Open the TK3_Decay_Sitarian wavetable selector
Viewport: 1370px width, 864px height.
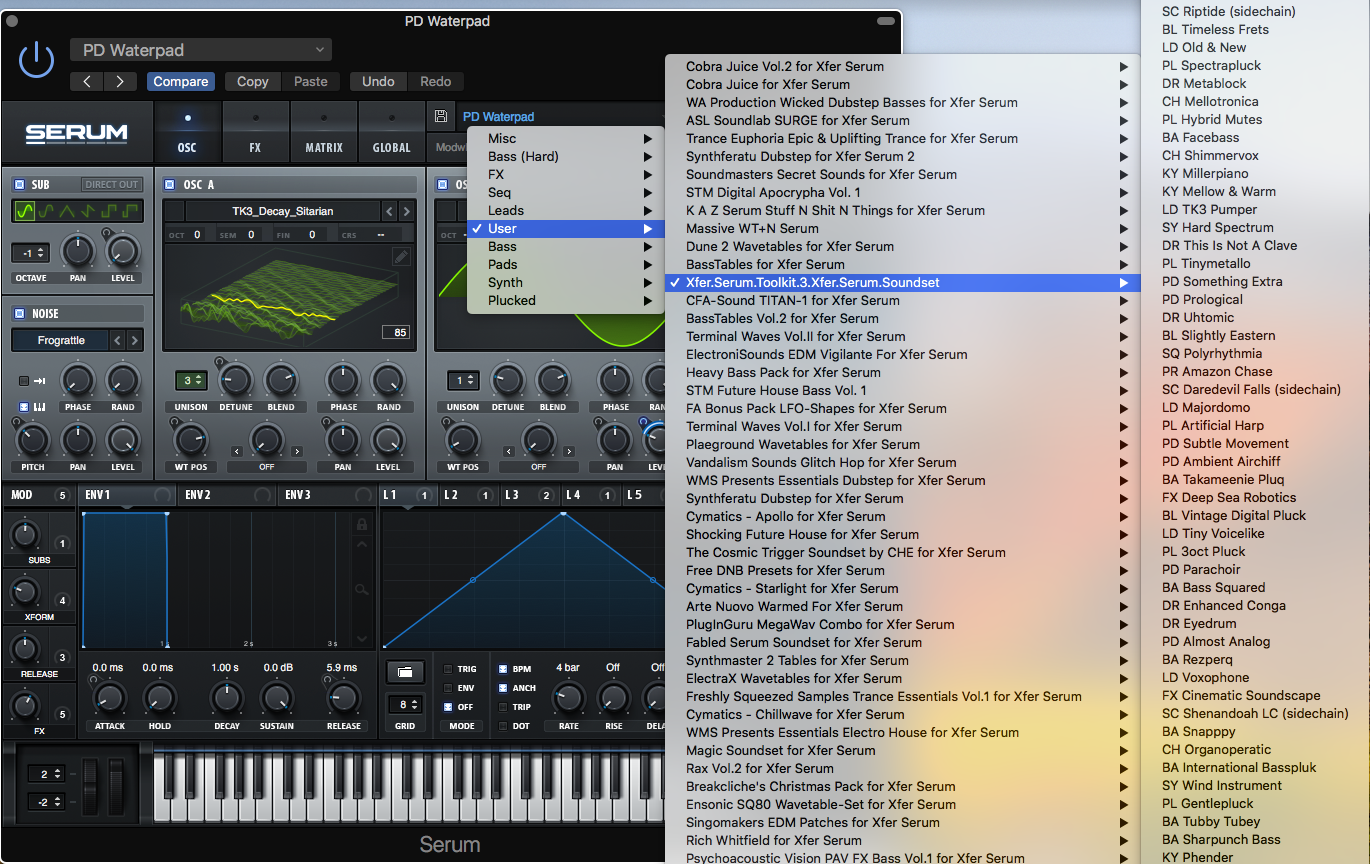pyautogui.click(x=283, y=211)
